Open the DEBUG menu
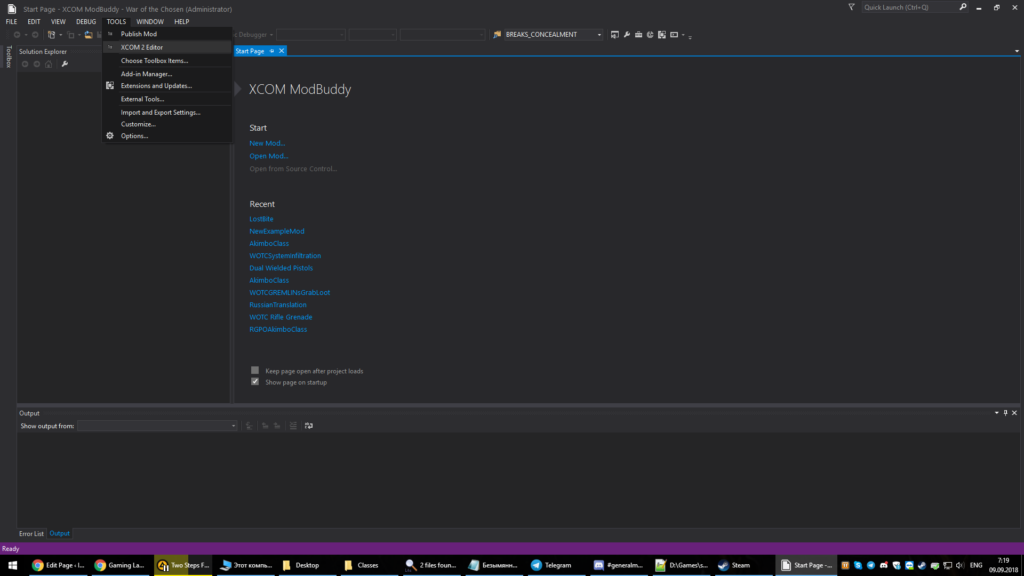 [x=86, y=22]
